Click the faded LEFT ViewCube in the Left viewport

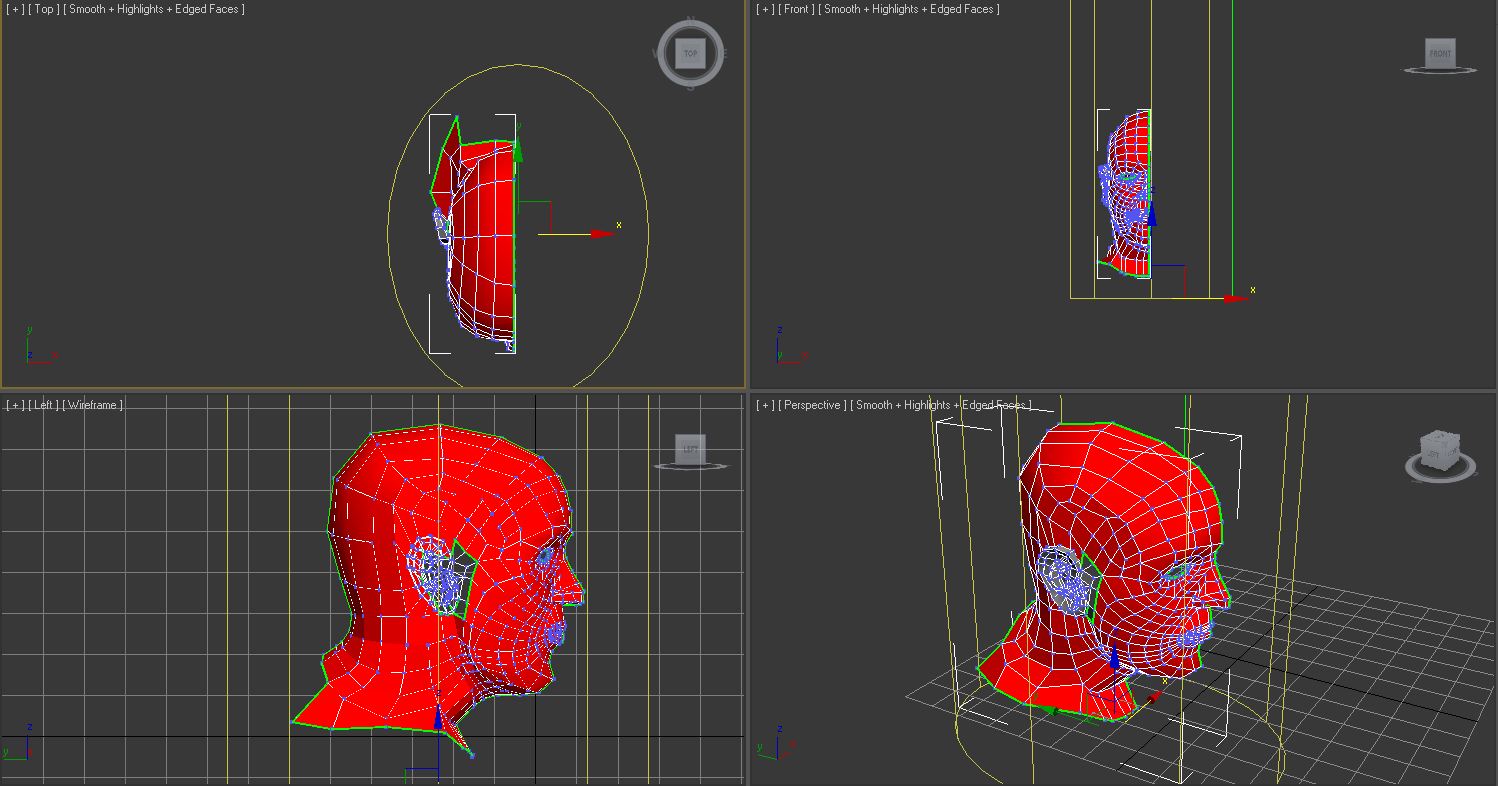point(689,448)
